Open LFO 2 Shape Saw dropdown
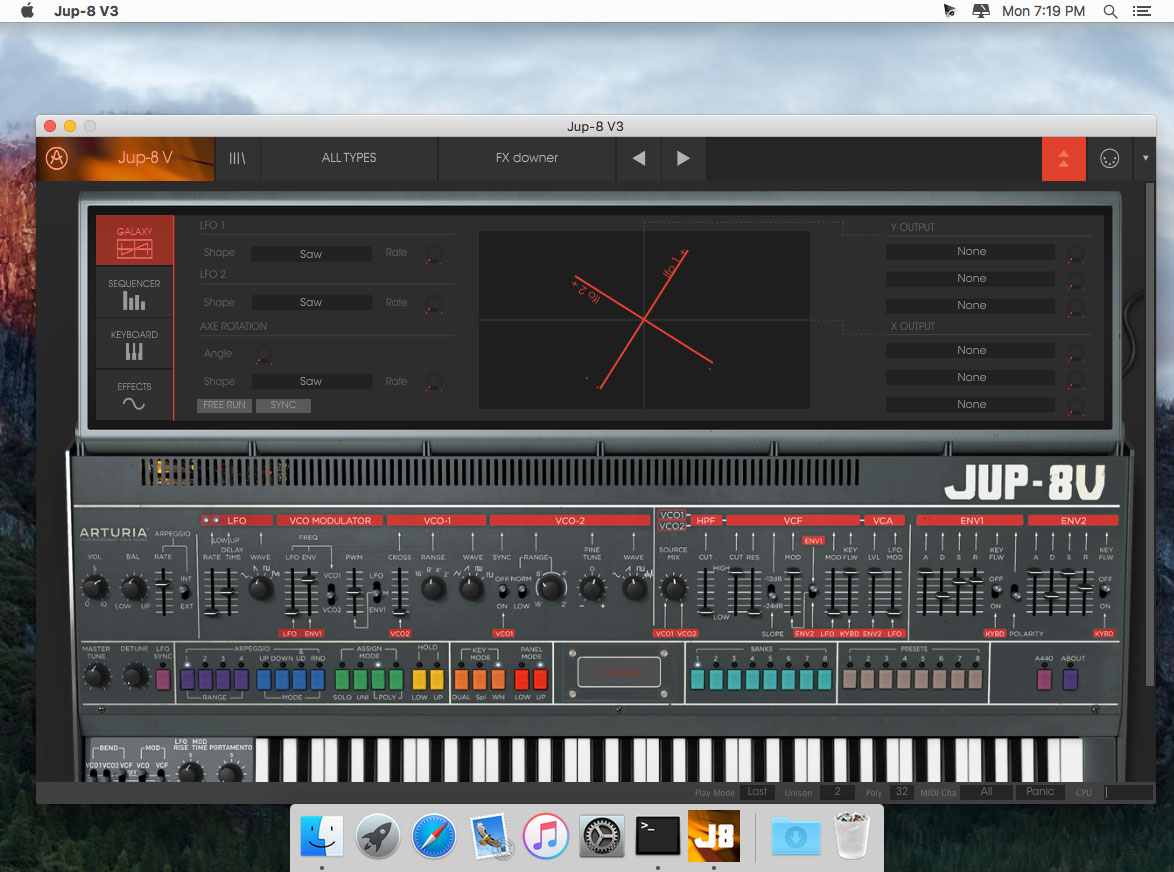Viewport: 1174px width, 872px height. [311, 302]
